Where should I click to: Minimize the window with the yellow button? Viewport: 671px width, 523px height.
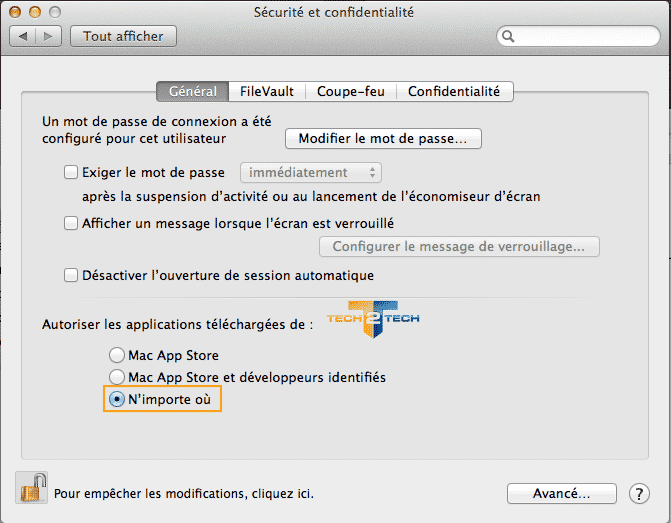36,12
